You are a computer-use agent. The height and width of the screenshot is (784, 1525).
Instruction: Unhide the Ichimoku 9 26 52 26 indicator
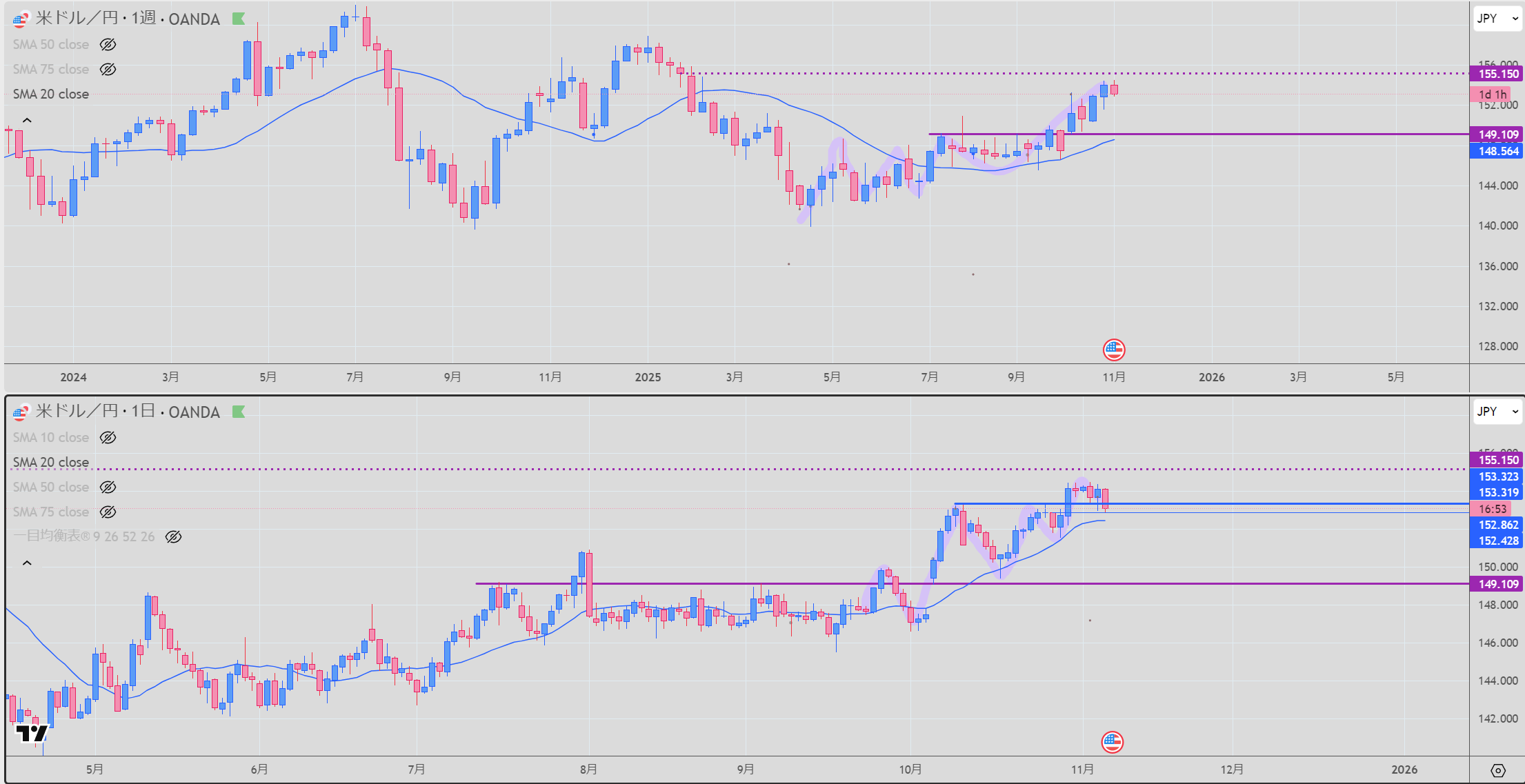(x=173, y=537)
